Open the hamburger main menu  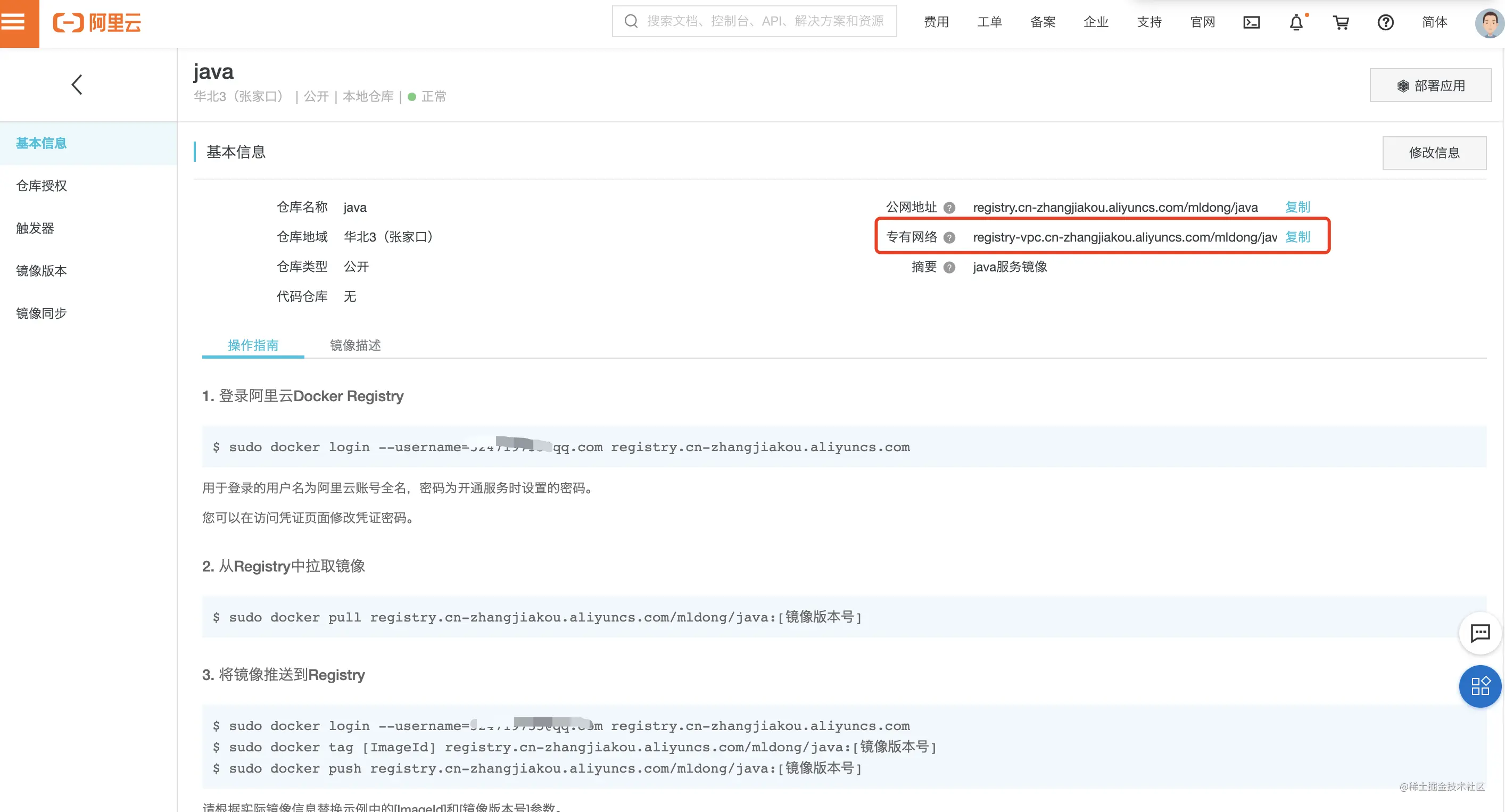point(13,23)
